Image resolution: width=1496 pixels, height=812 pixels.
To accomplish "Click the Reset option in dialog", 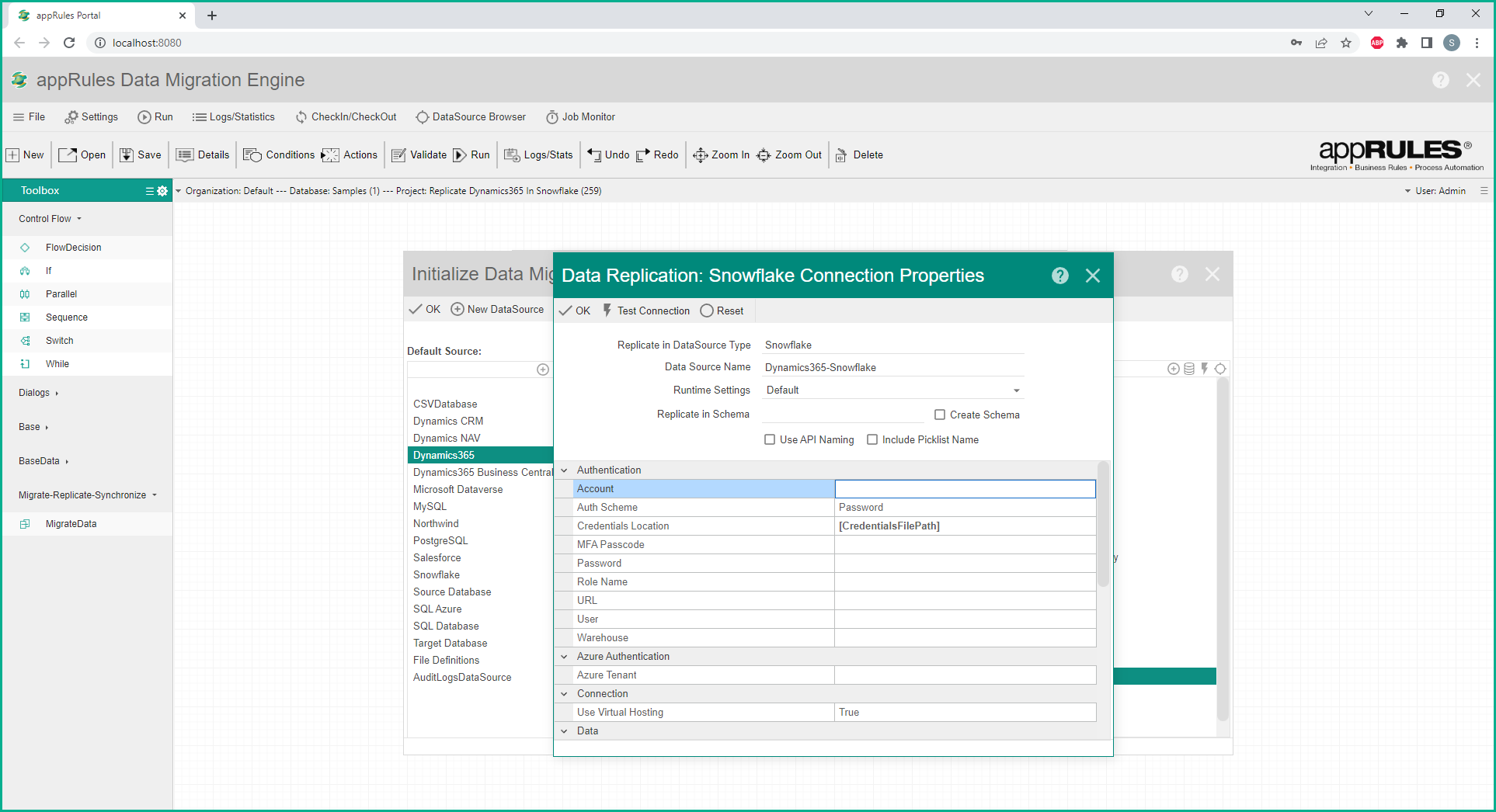I will 722,311.
